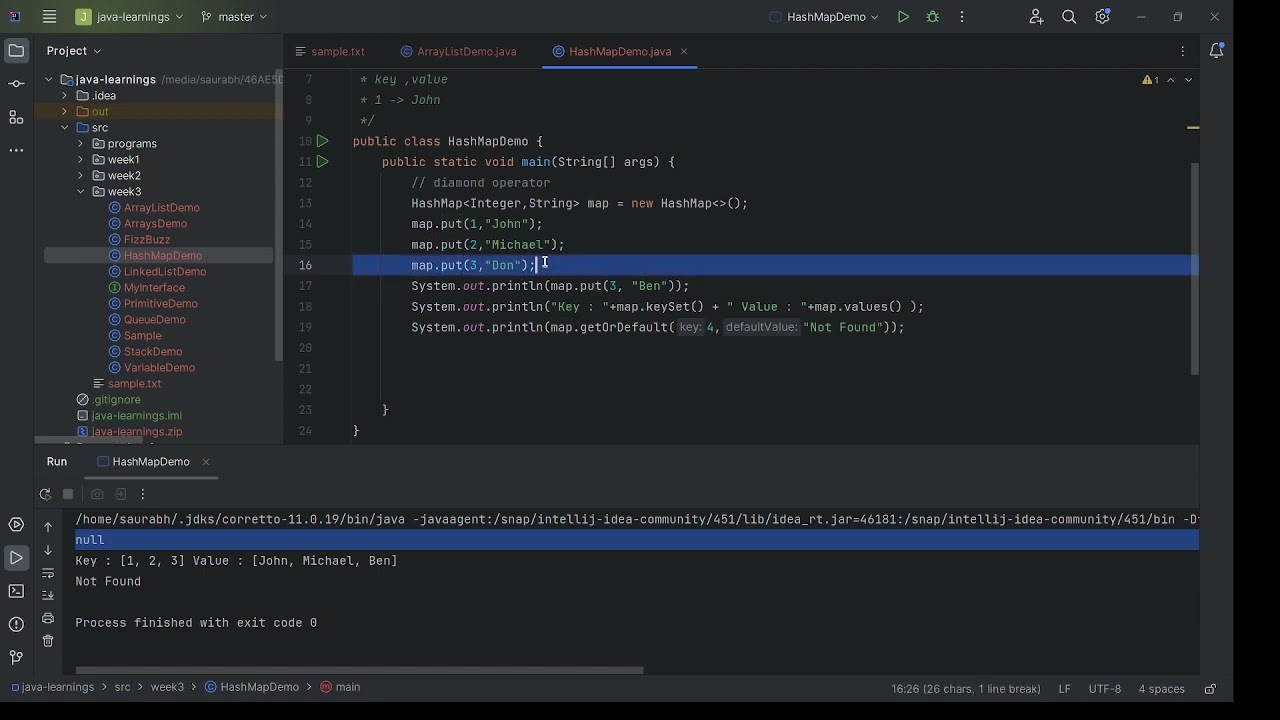The height and width of the screenshot is (720, 1280).
Task: Click run gutter icon on line 11
Action: [322, 162]
